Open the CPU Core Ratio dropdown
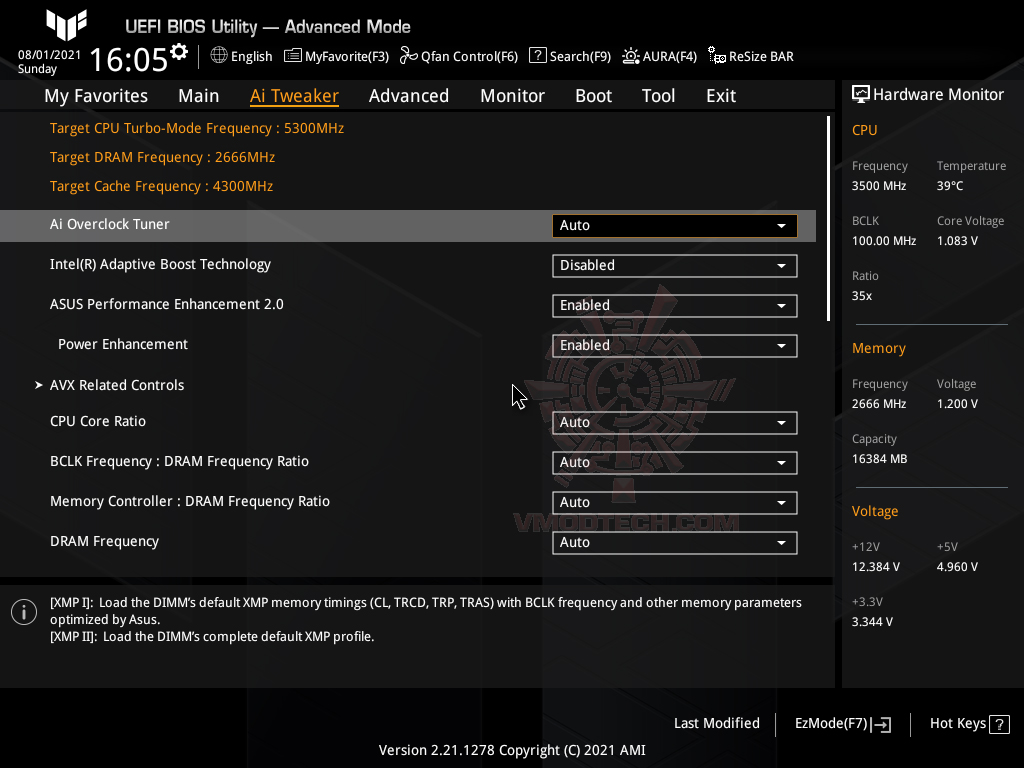This screenshot has height=768, width=1024. 675,423
